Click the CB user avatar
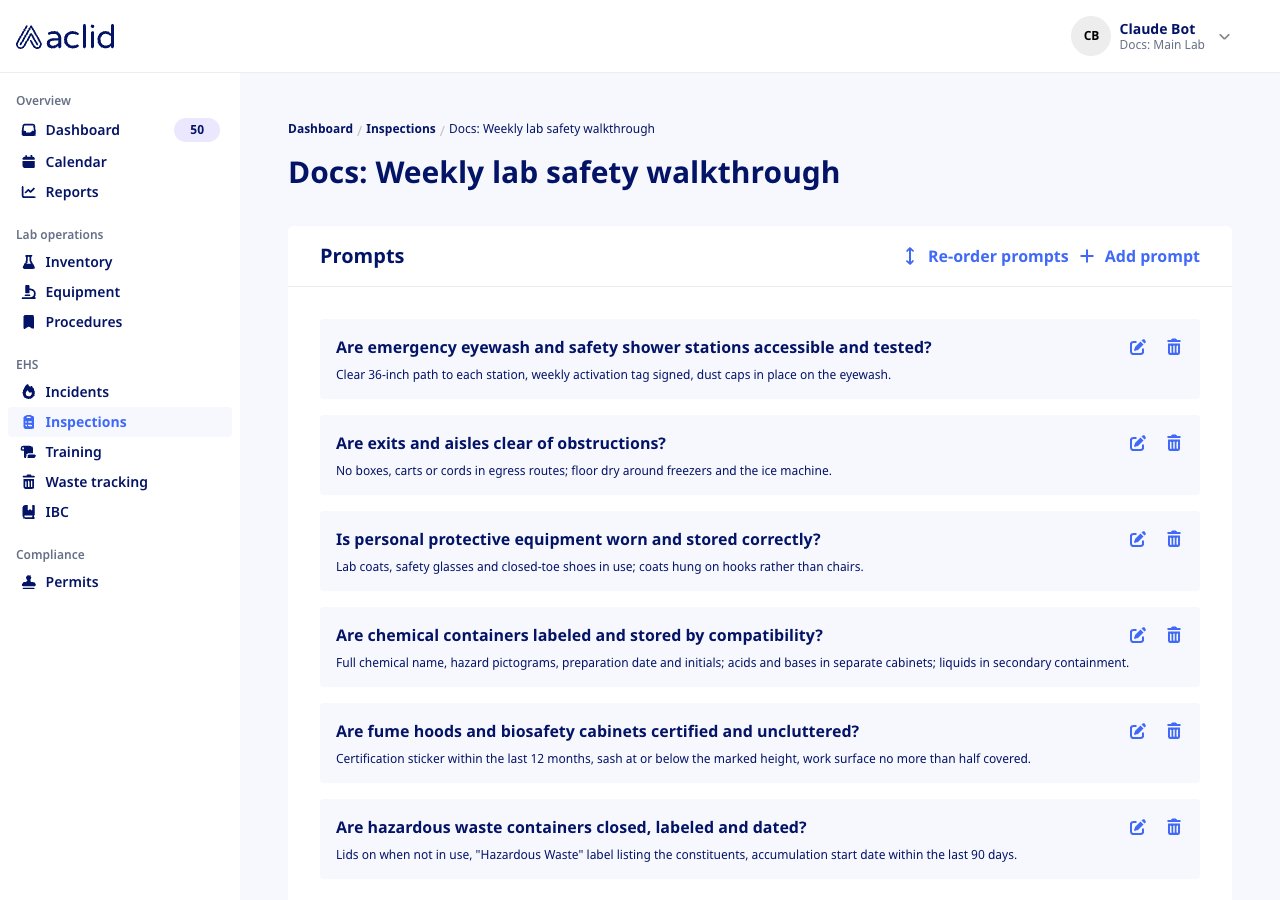Image resolution: width=1280 pixels, height=900 pixels. click(x=1091, y=36)
